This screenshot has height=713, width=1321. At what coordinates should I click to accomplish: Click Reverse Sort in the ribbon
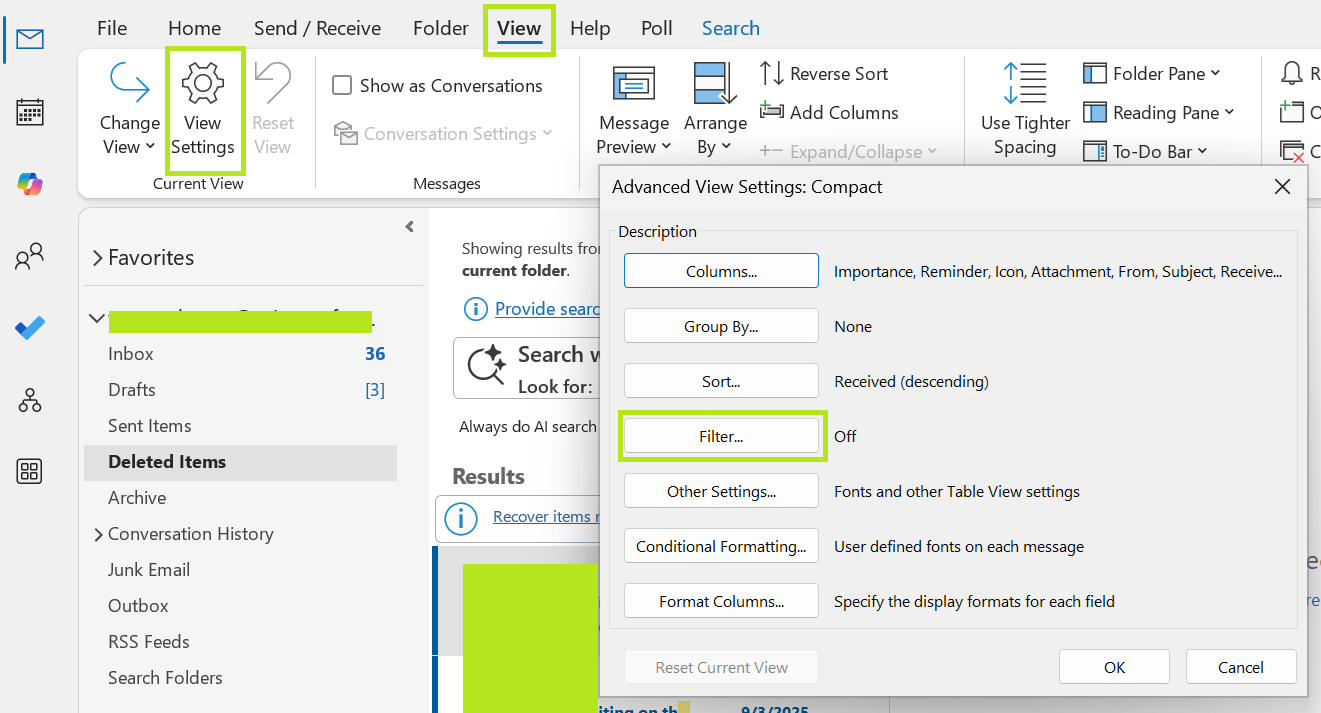tap(824, 74)
